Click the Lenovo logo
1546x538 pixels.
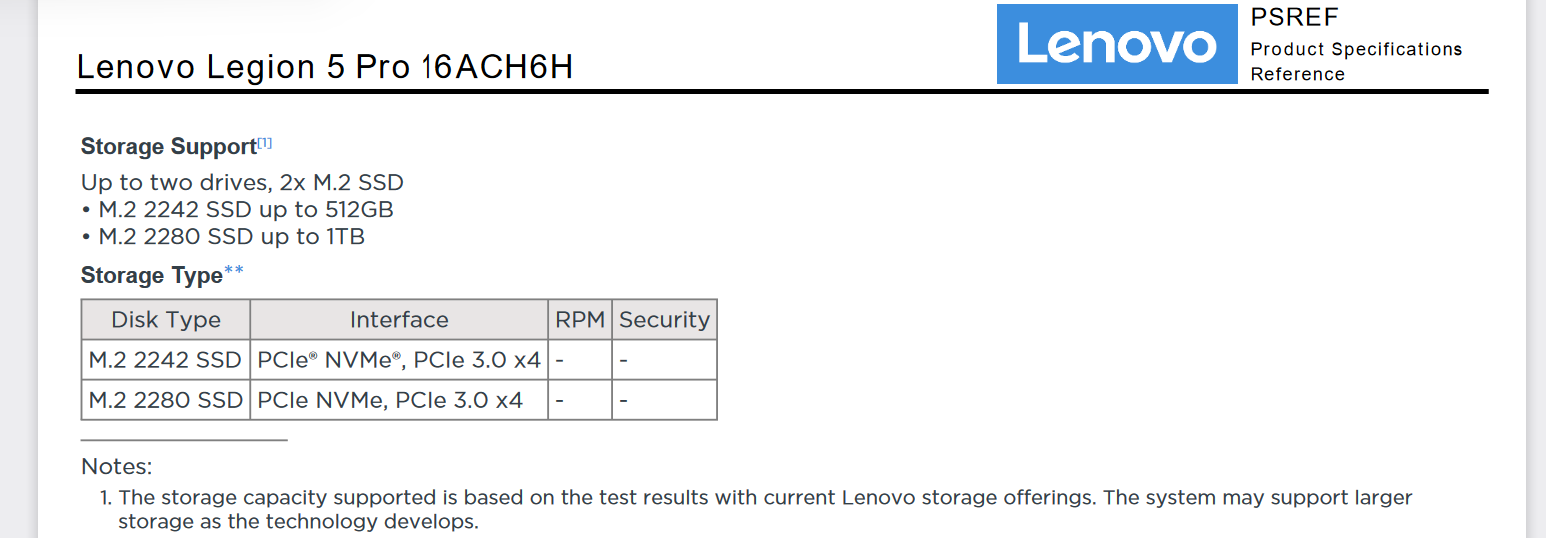(1117, 44)
